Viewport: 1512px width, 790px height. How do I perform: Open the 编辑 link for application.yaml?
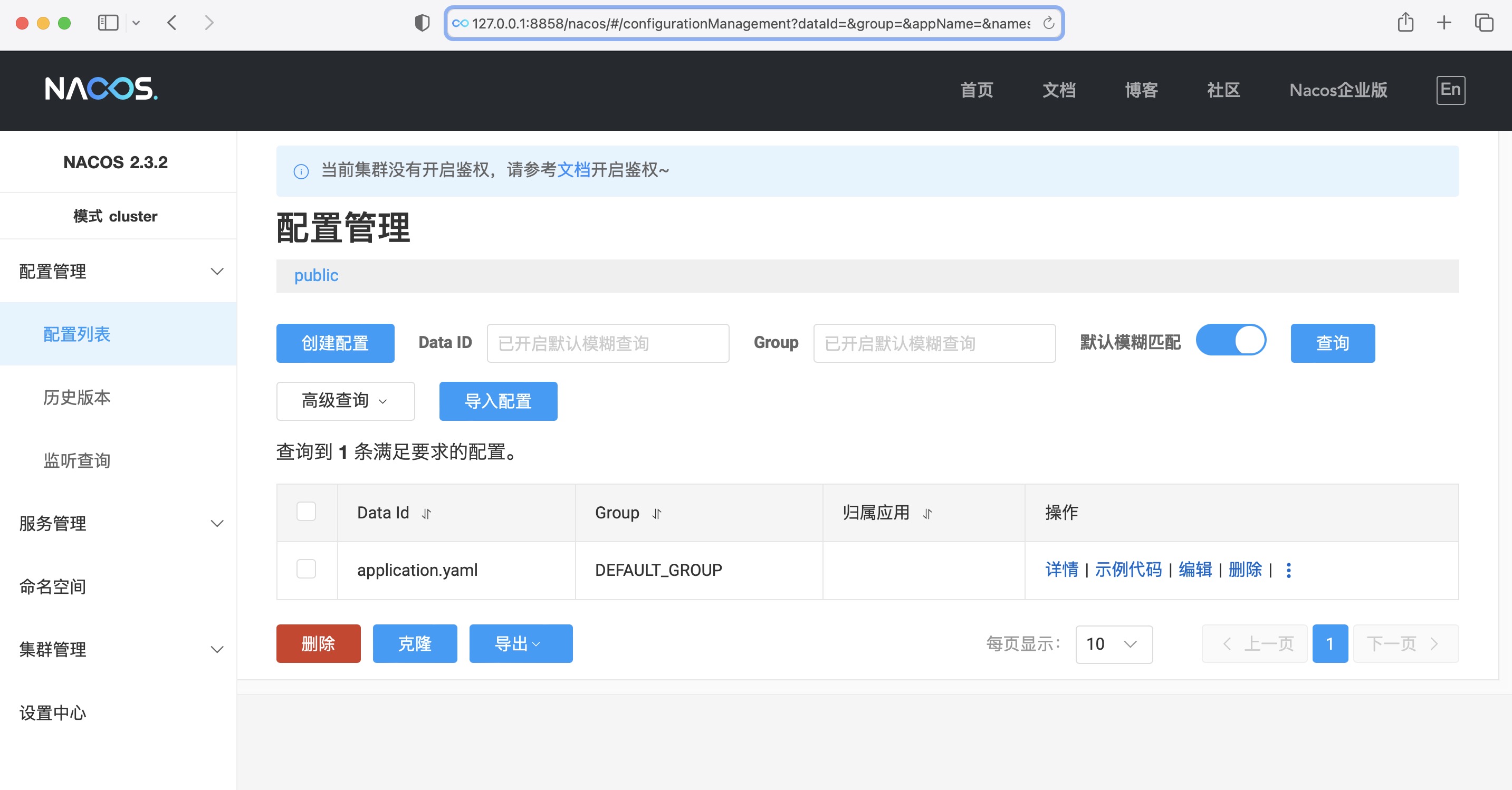[x=1194, y=570]
